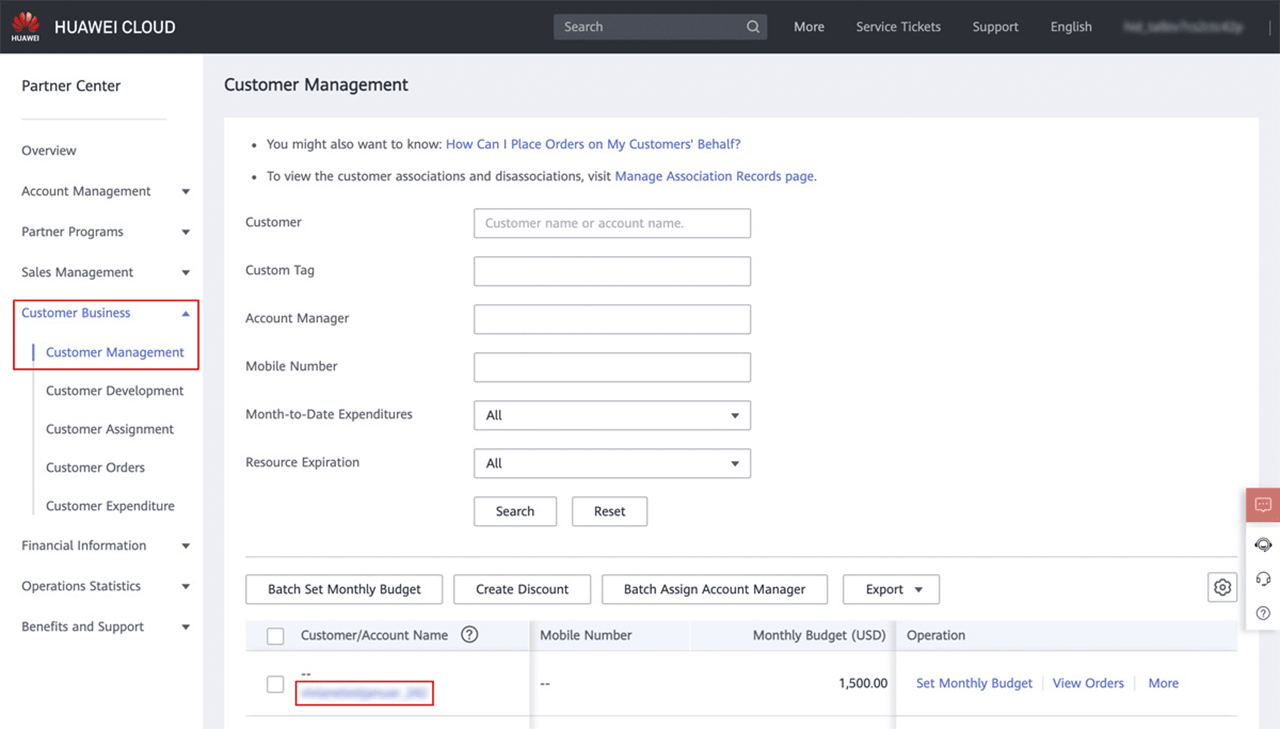This screenshot has height=729, width=1280.
Task: Open table column settings gear icon
Action: coord(1222,588)
